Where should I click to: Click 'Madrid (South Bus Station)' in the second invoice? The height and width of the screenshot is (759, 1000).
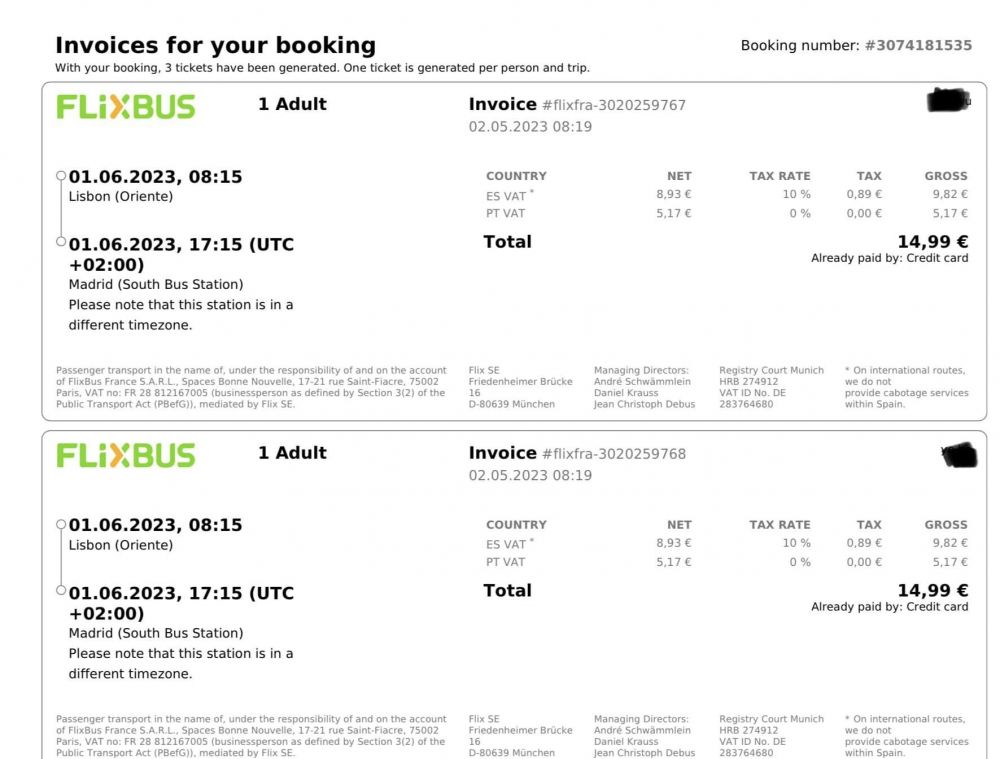click(156, 633)
